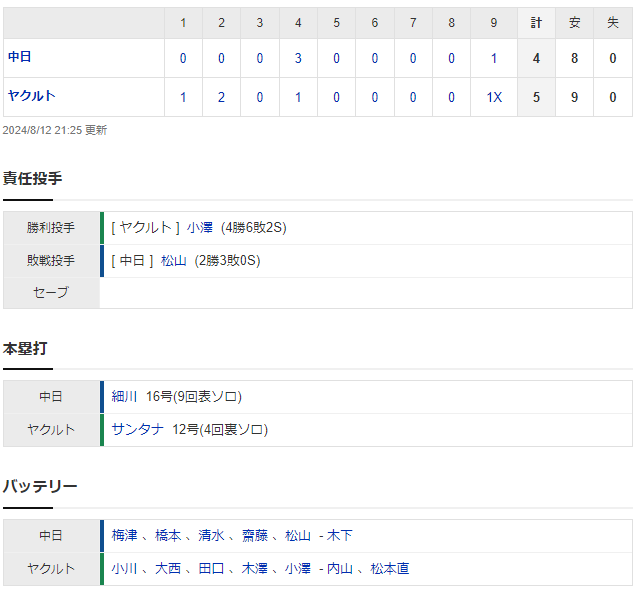Open the ヤクルト team link in scoreboard

tap(32, 95)
